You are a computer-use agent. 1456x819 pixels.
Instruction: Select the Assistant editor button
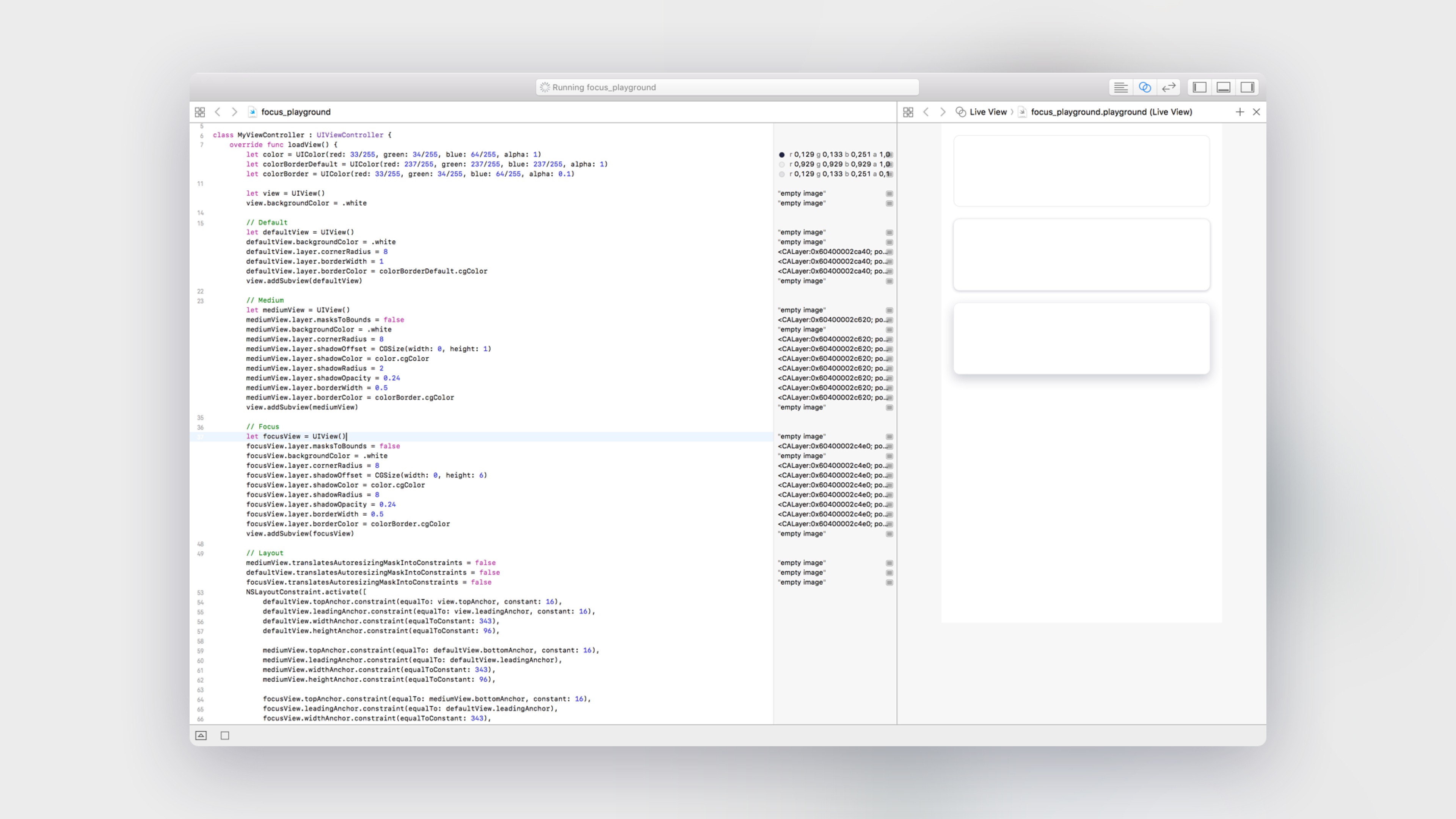point(1145,87)
